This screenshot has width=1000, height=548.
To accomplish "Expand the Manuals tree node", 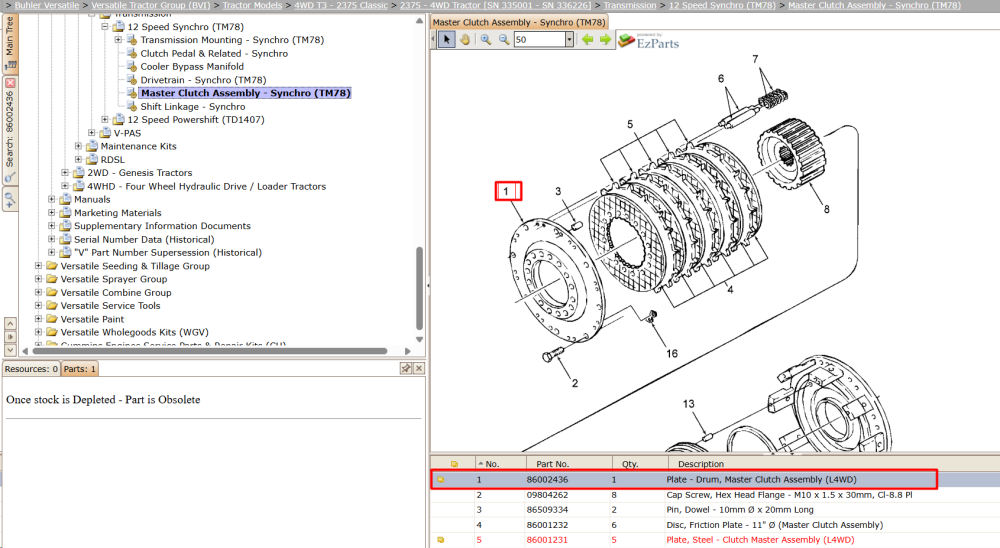I will pos(52,199).
